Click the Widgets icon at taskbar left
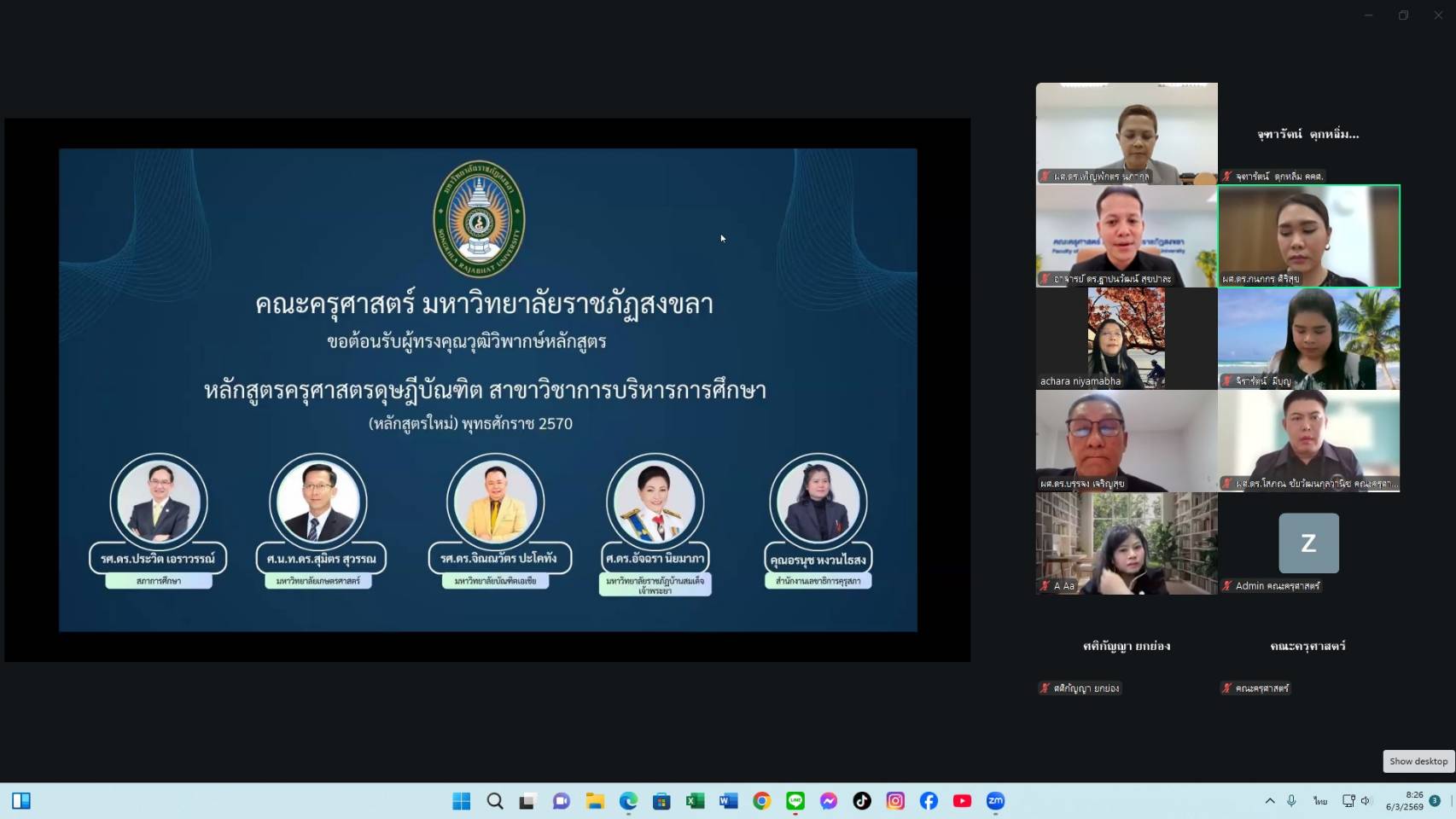 coord(21,801)
